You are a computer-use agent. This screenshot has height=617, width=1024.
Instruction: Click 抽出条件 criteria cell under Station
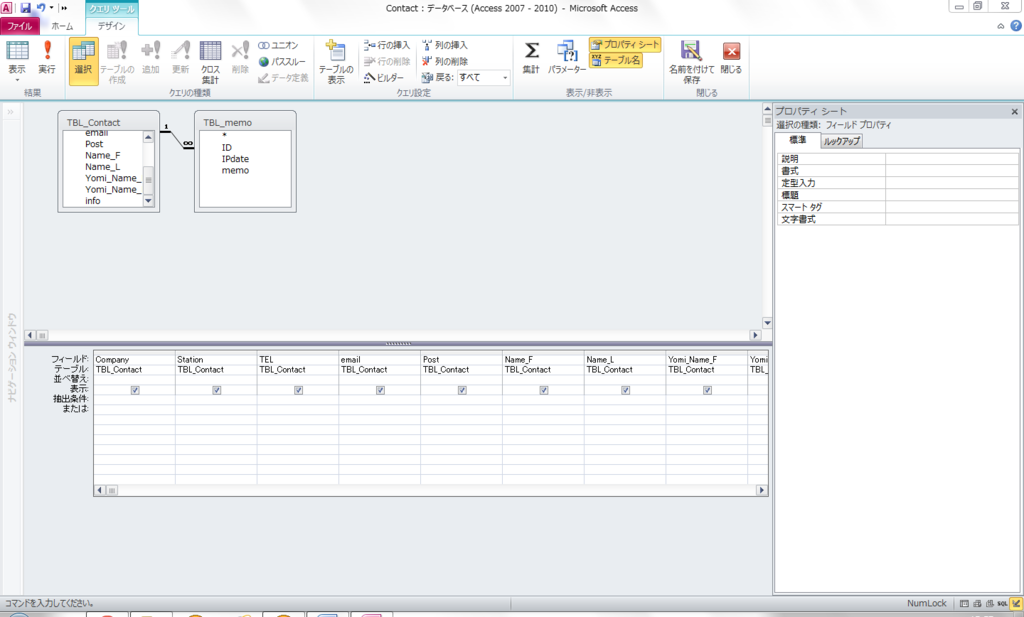(x=216, y=399)
